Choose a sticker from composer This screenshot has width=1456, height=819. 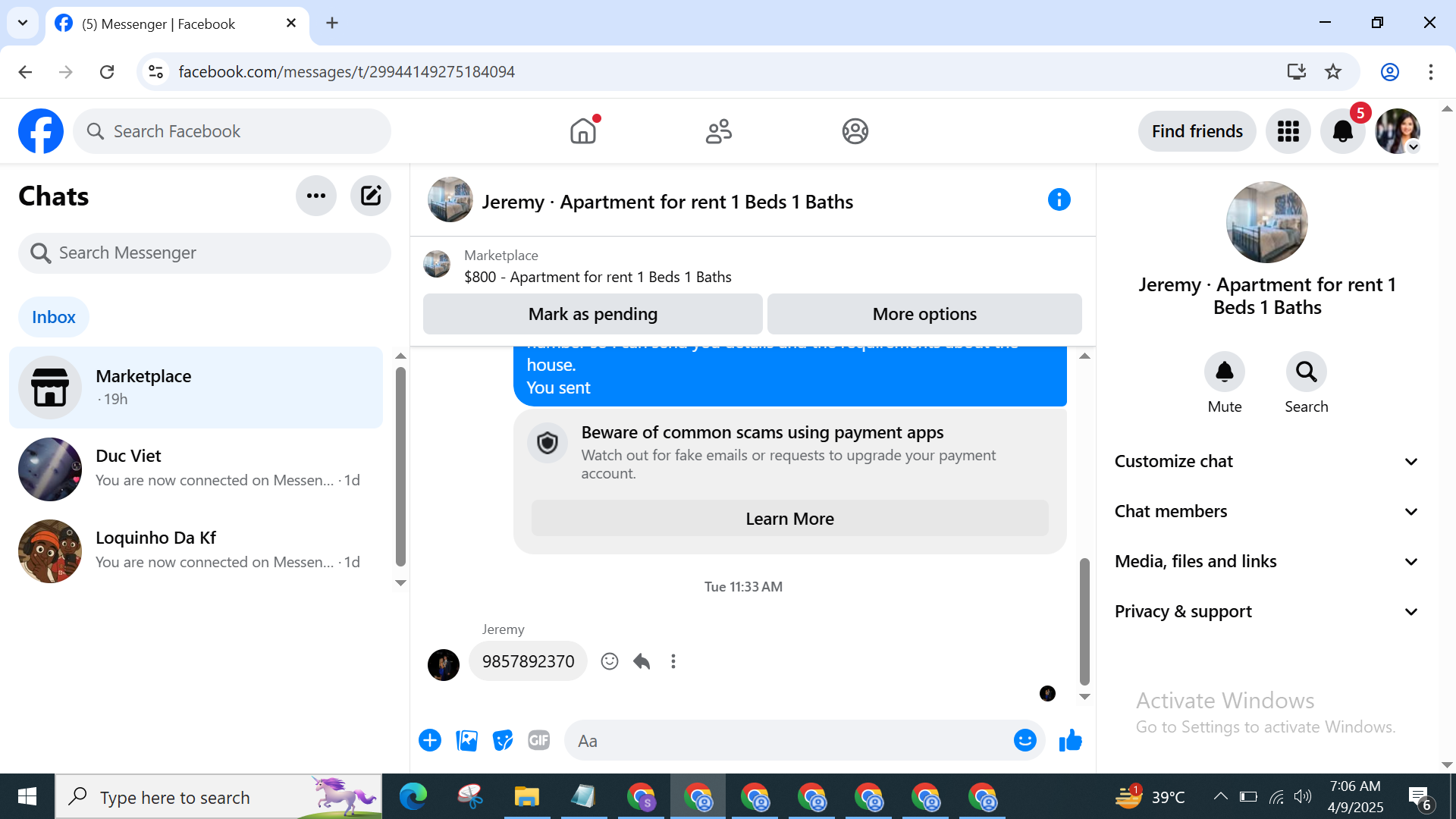[503, 740]
